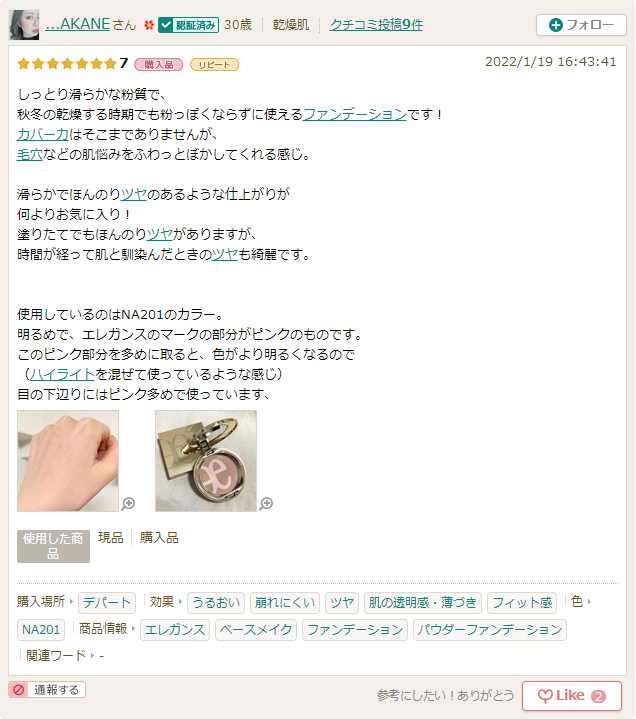636x719 pixels.
Task: Select the NA201 color tag
Action: click(41, 630)
